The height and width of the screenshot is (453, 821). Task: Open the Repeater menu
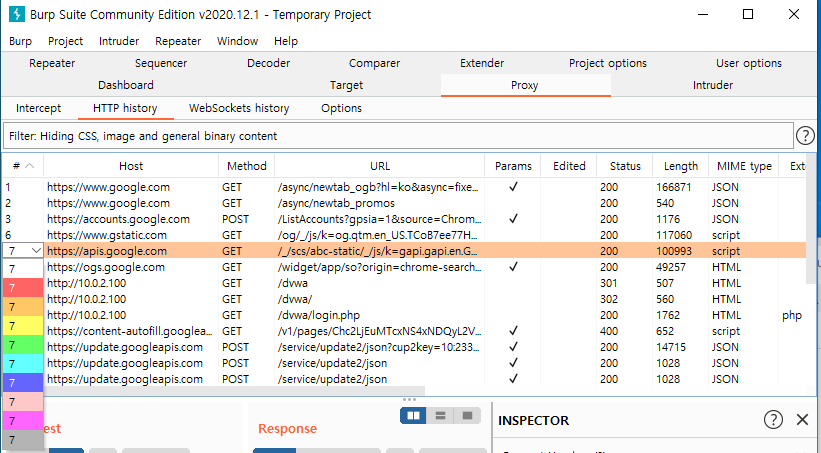coord(178,41)
